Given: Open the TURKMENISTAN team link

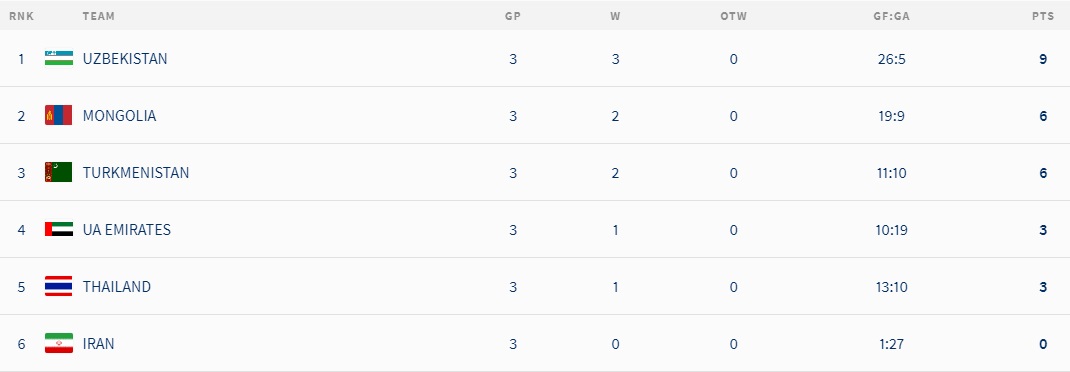Looking at the screenshot, I should coord(136,173).
